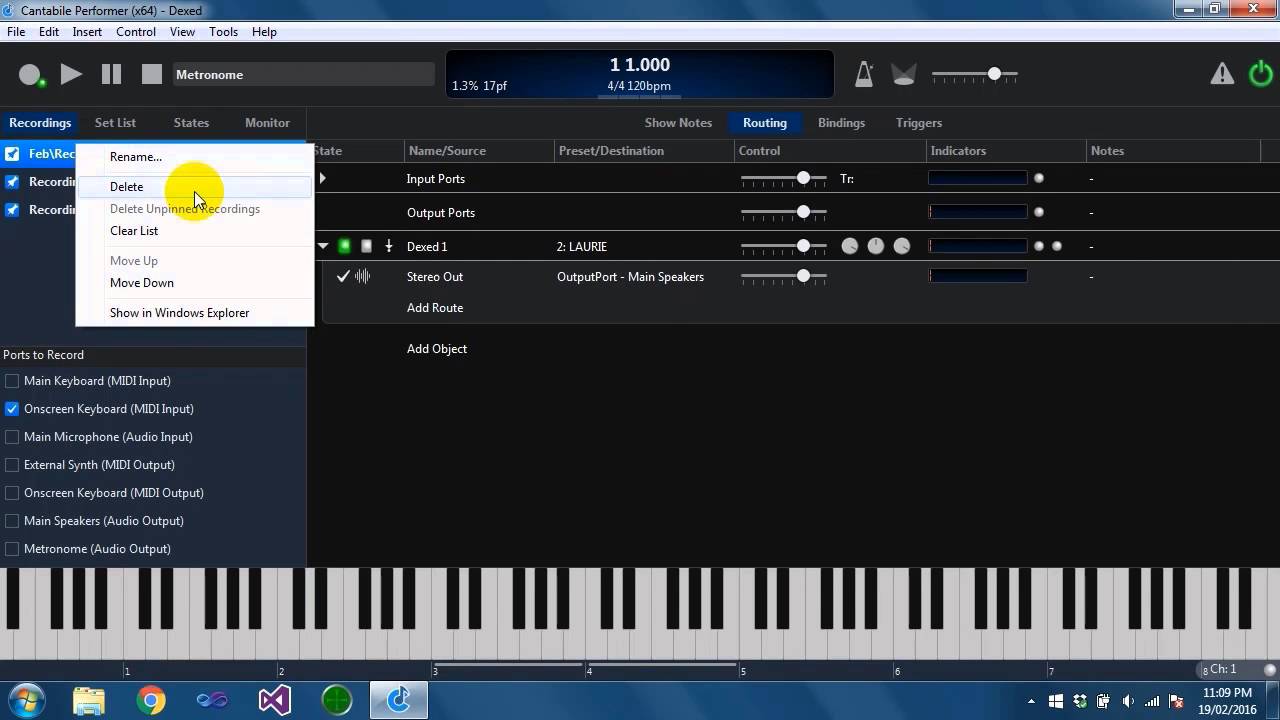Choose Delete from the context menu
Image resolution: width=1280 pixels, height=720 pixels.
point(194,187)
